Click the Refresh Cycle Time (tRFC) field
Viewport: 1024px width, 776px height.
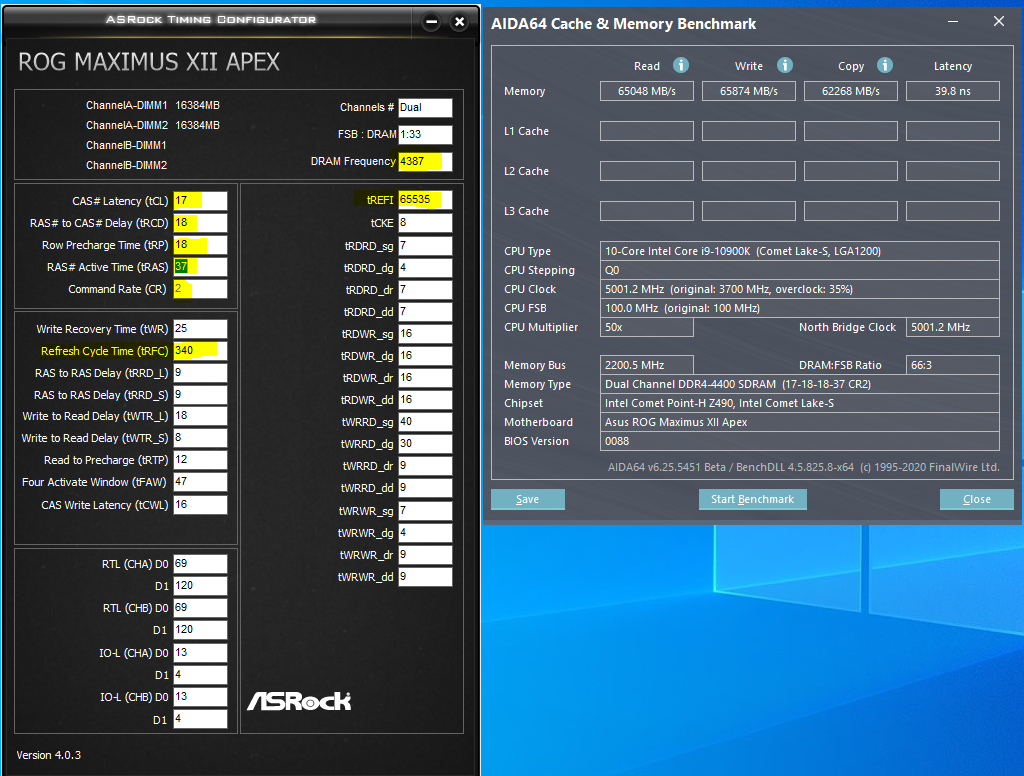pyautogui.click(x=200, y=351)
